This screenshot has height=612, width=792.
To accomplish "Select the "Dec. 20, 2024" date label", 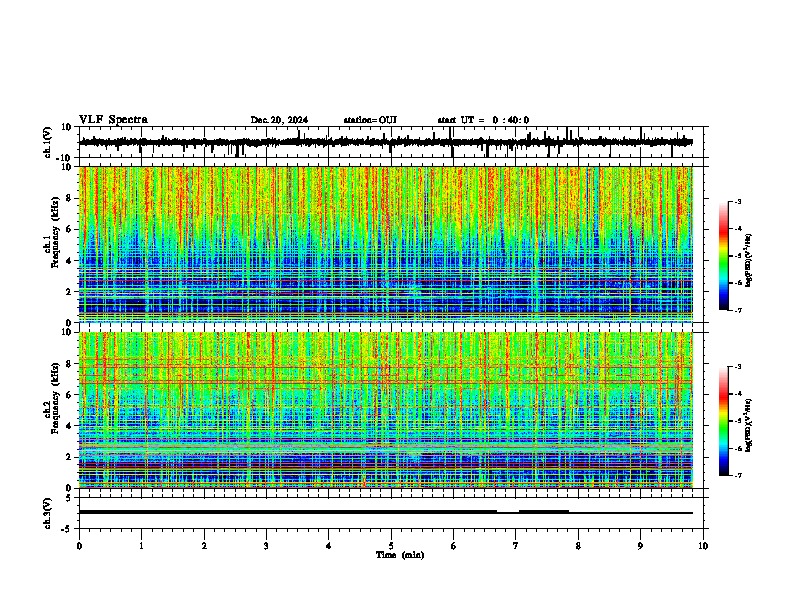I will tap(279, 120).
